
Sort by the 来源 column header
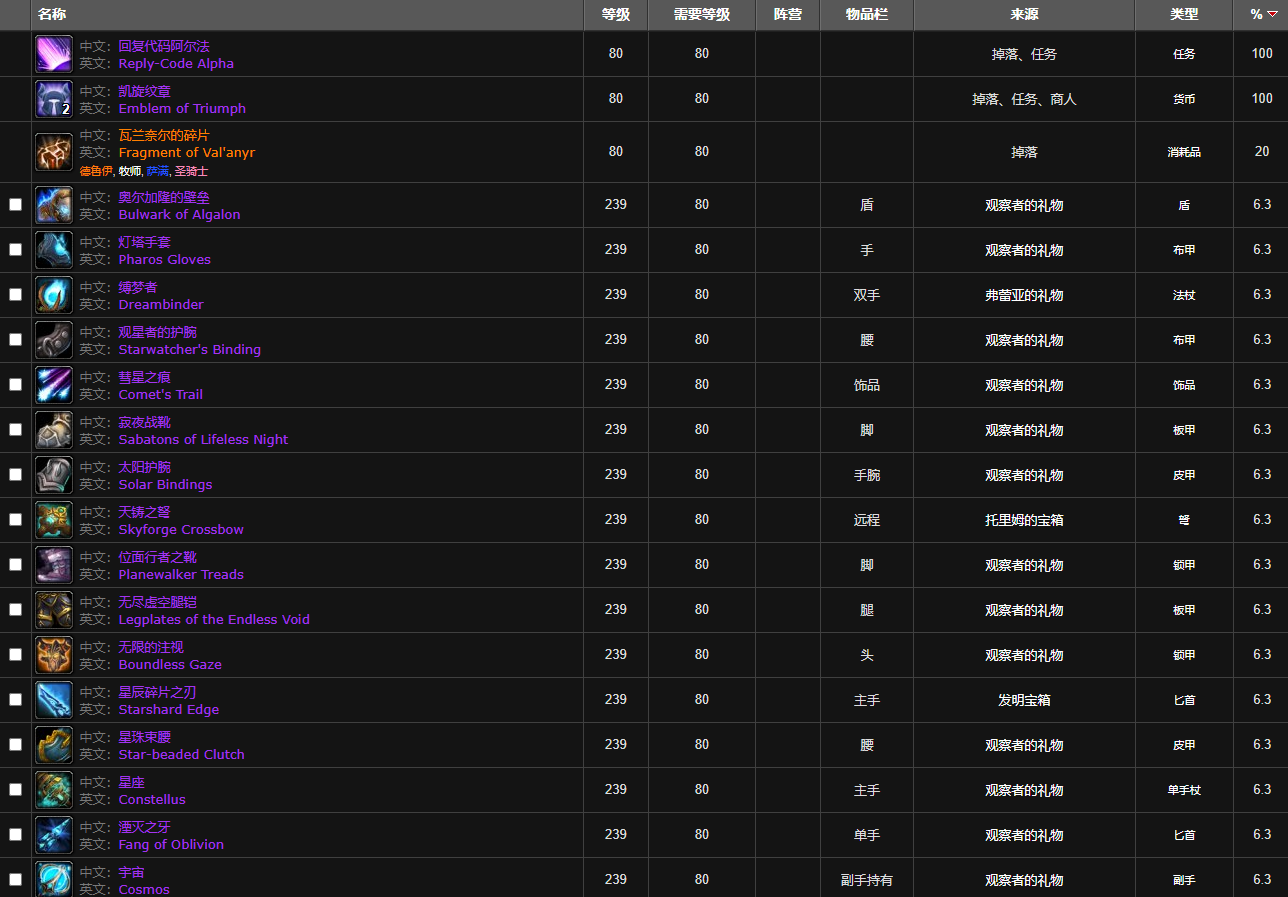click(1024, 15)
